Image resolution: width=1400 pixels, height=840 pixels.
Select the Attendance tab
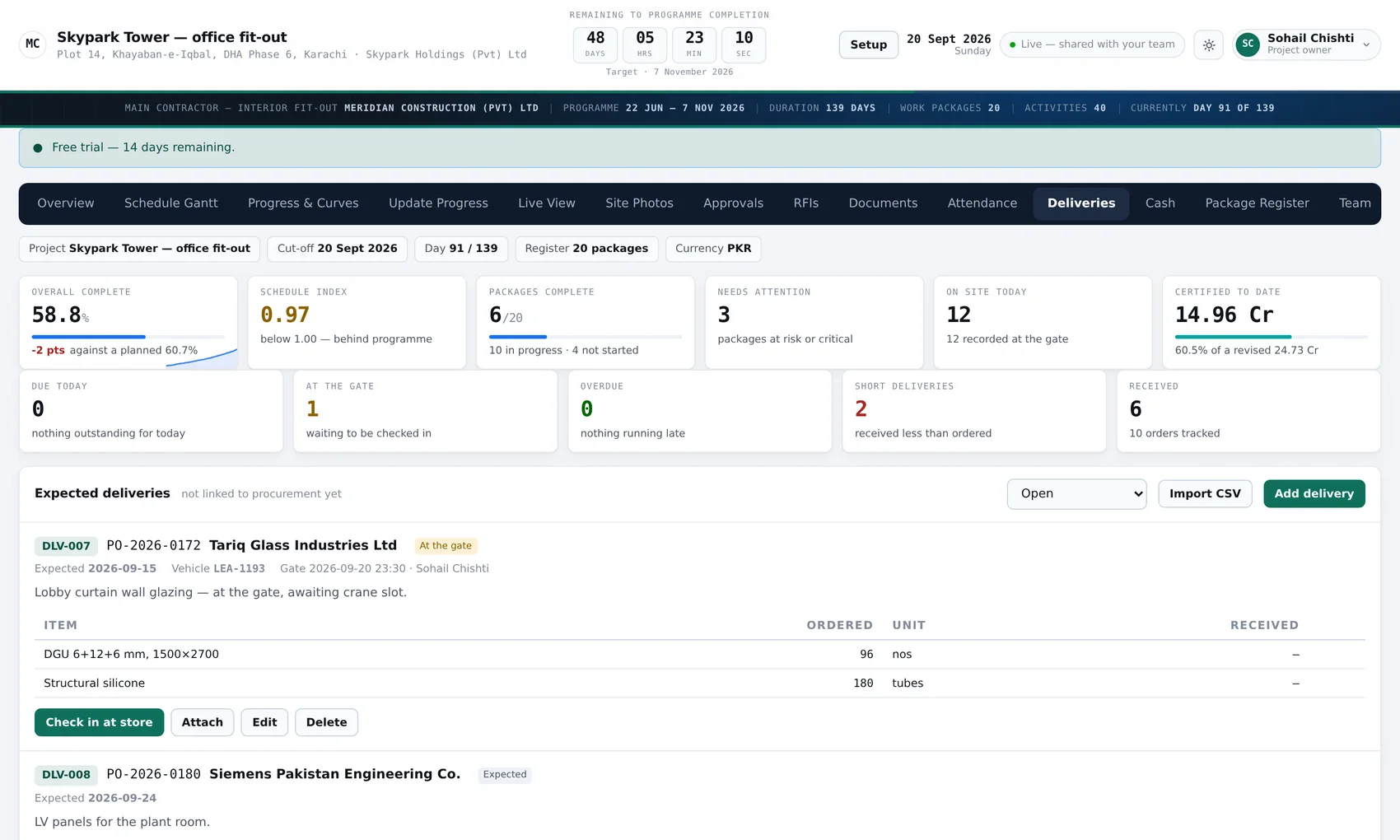(982, 203)
